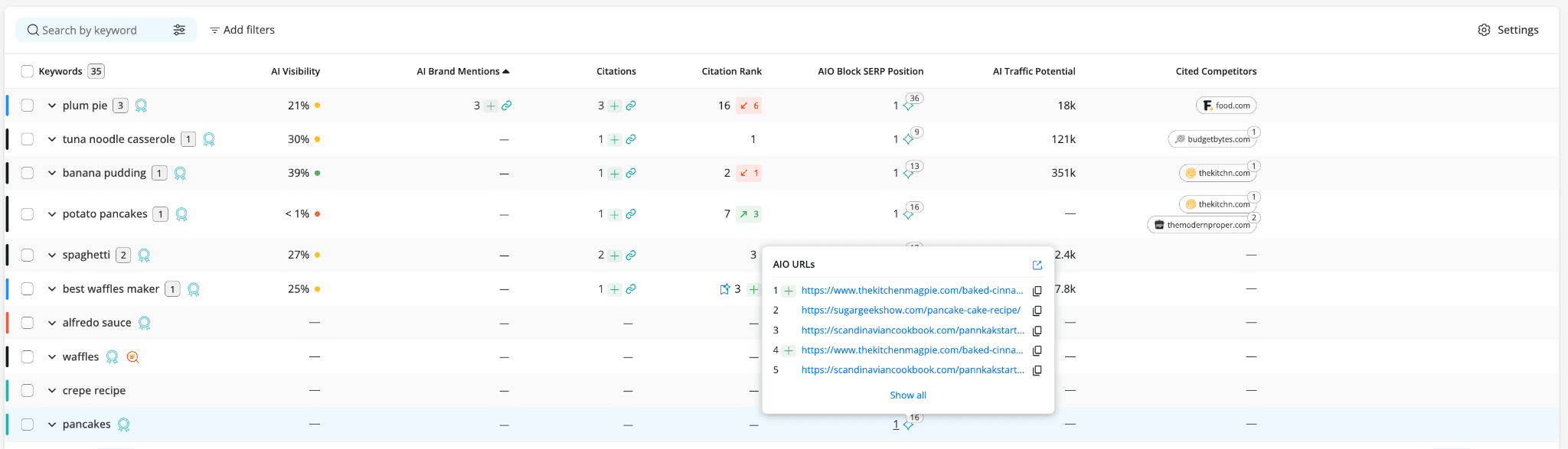Click Add filters button
The height and width of the screenshot is (449, 1568).
(x=242, y=30)
